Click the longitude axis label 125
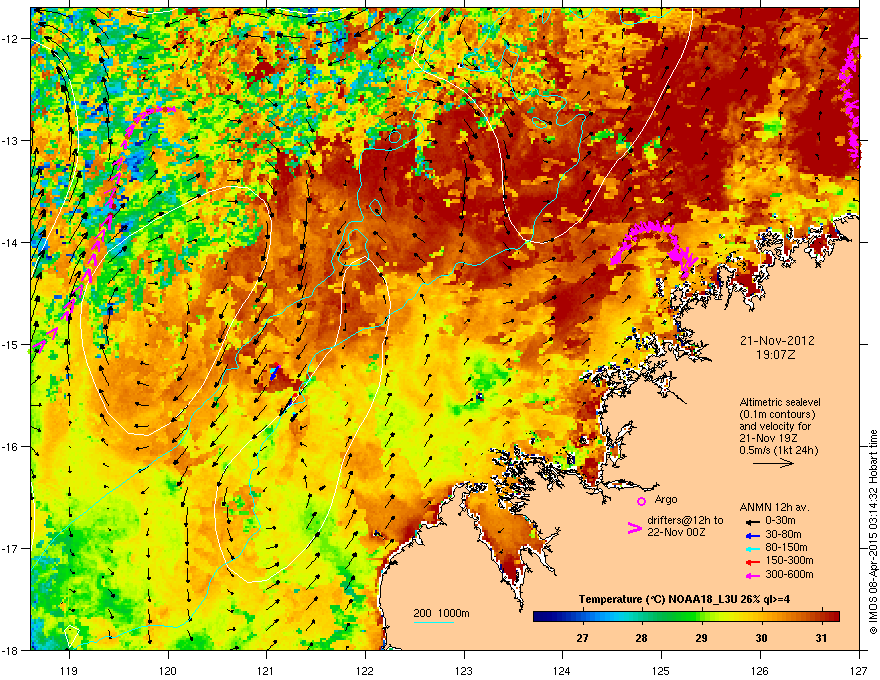The height and width of the screenshot is (680, 880). tap(661, 670)
